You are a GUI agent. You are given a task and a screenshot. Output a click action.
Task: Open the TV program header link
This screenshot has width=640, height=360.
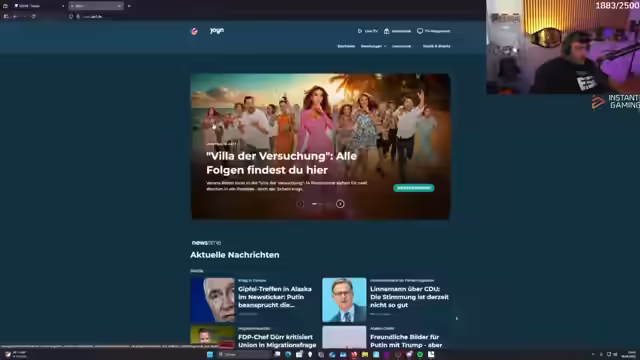coord(433,31)
